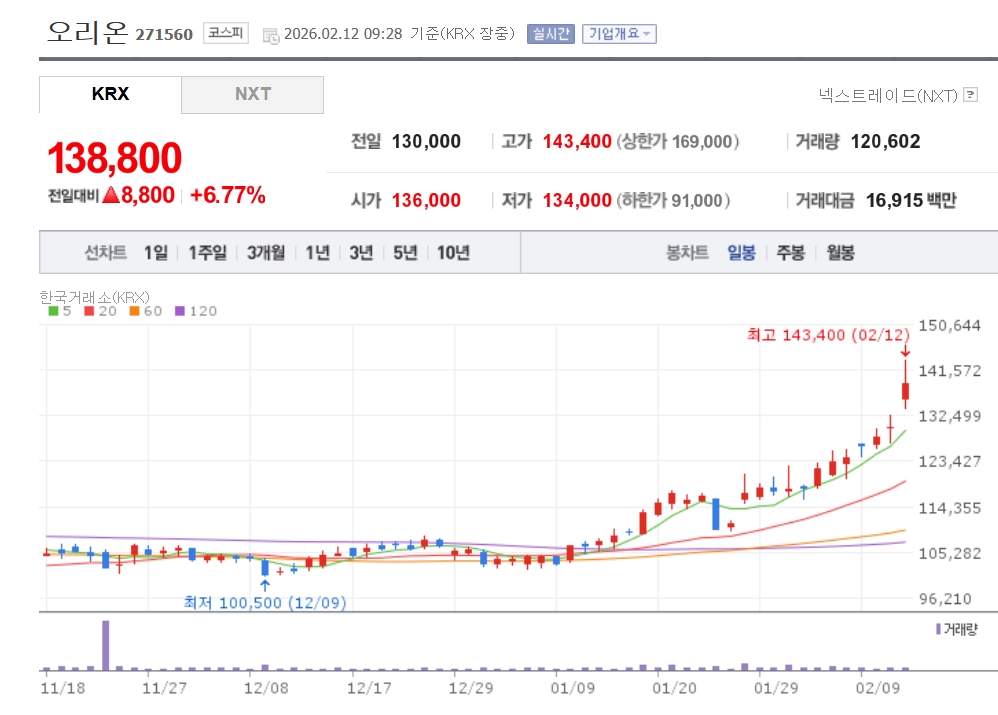Click the calendar clock icon before the date

(271, 35)
